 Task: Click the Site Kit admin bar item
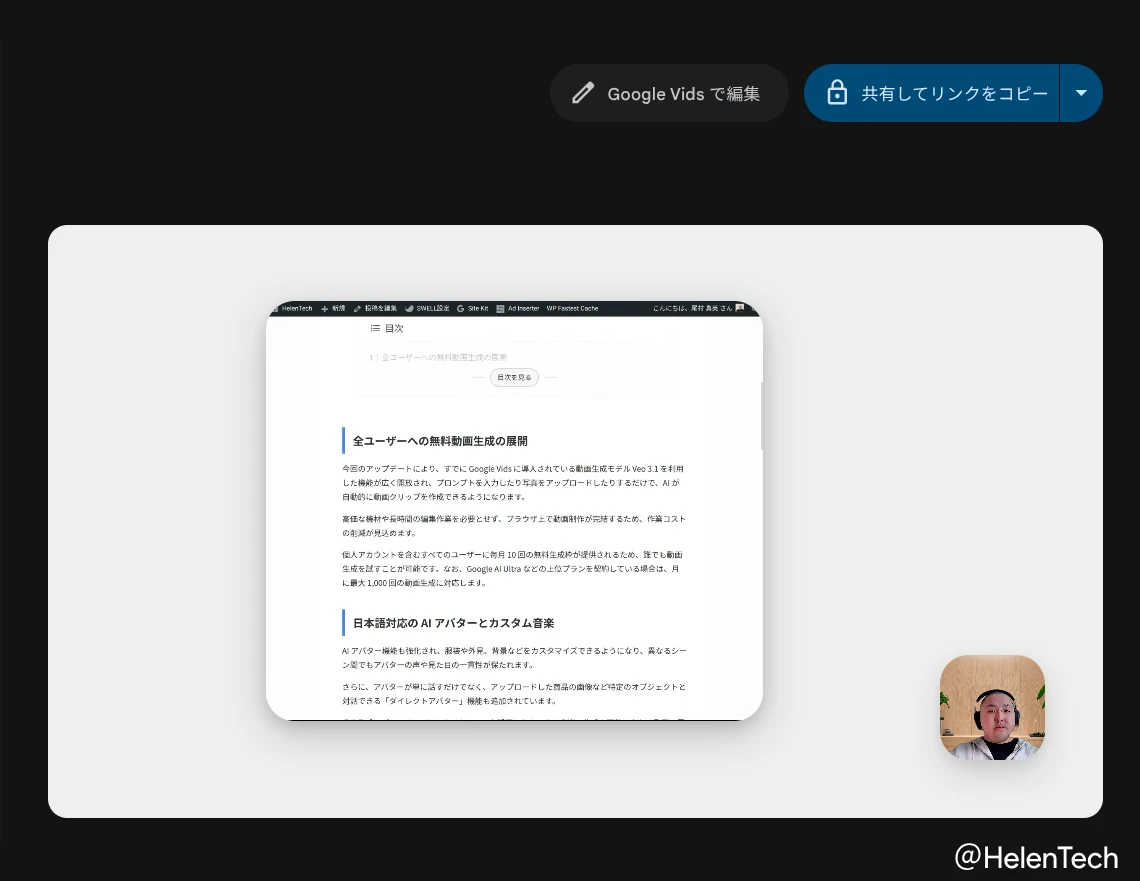click(x=473, y=308)
